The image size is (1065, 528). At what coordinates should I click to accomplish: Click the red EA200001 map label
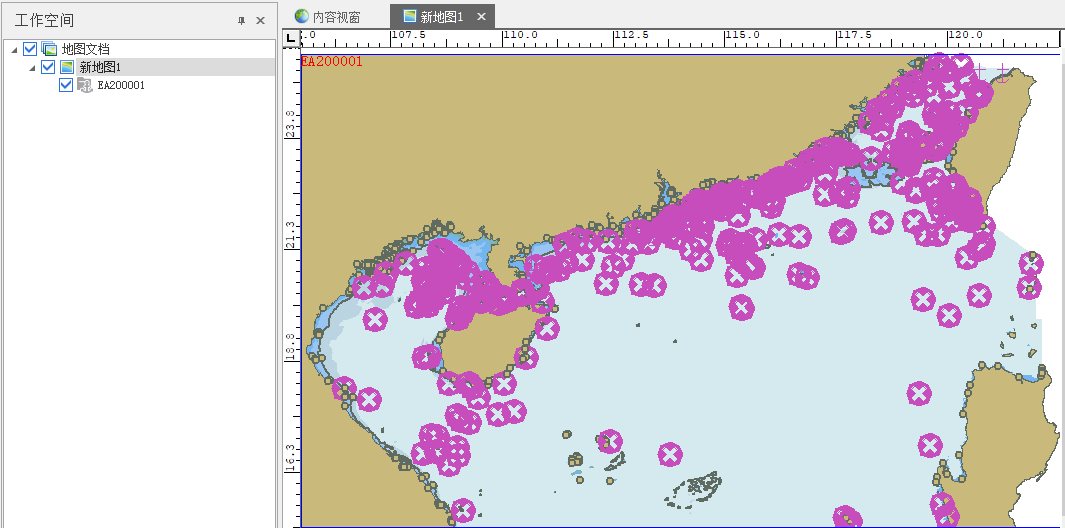(332, 61)
